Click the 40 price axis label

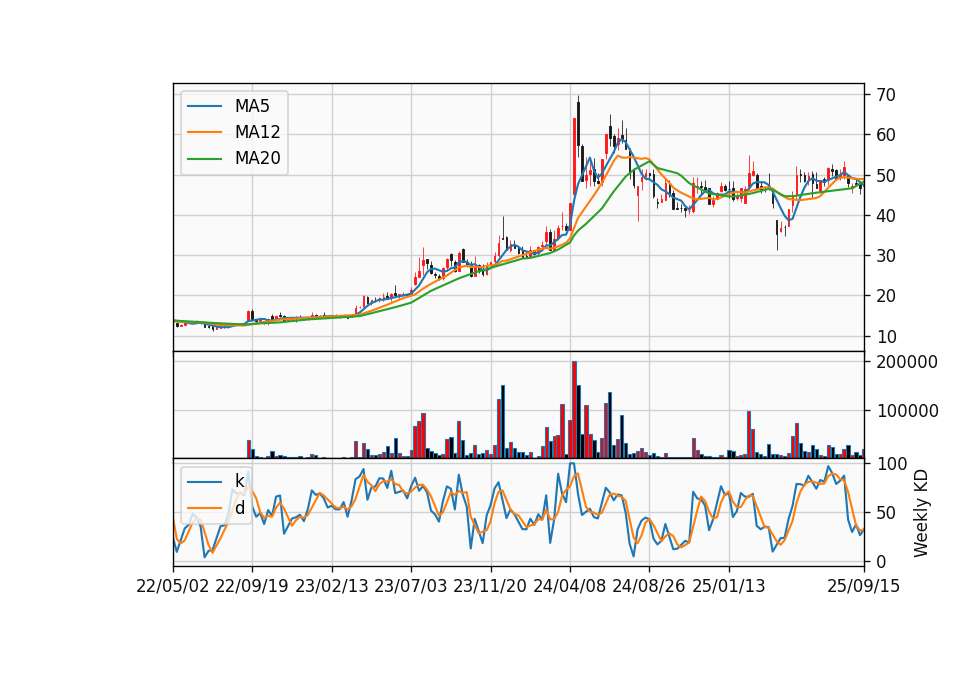click(x=886, y=216)
